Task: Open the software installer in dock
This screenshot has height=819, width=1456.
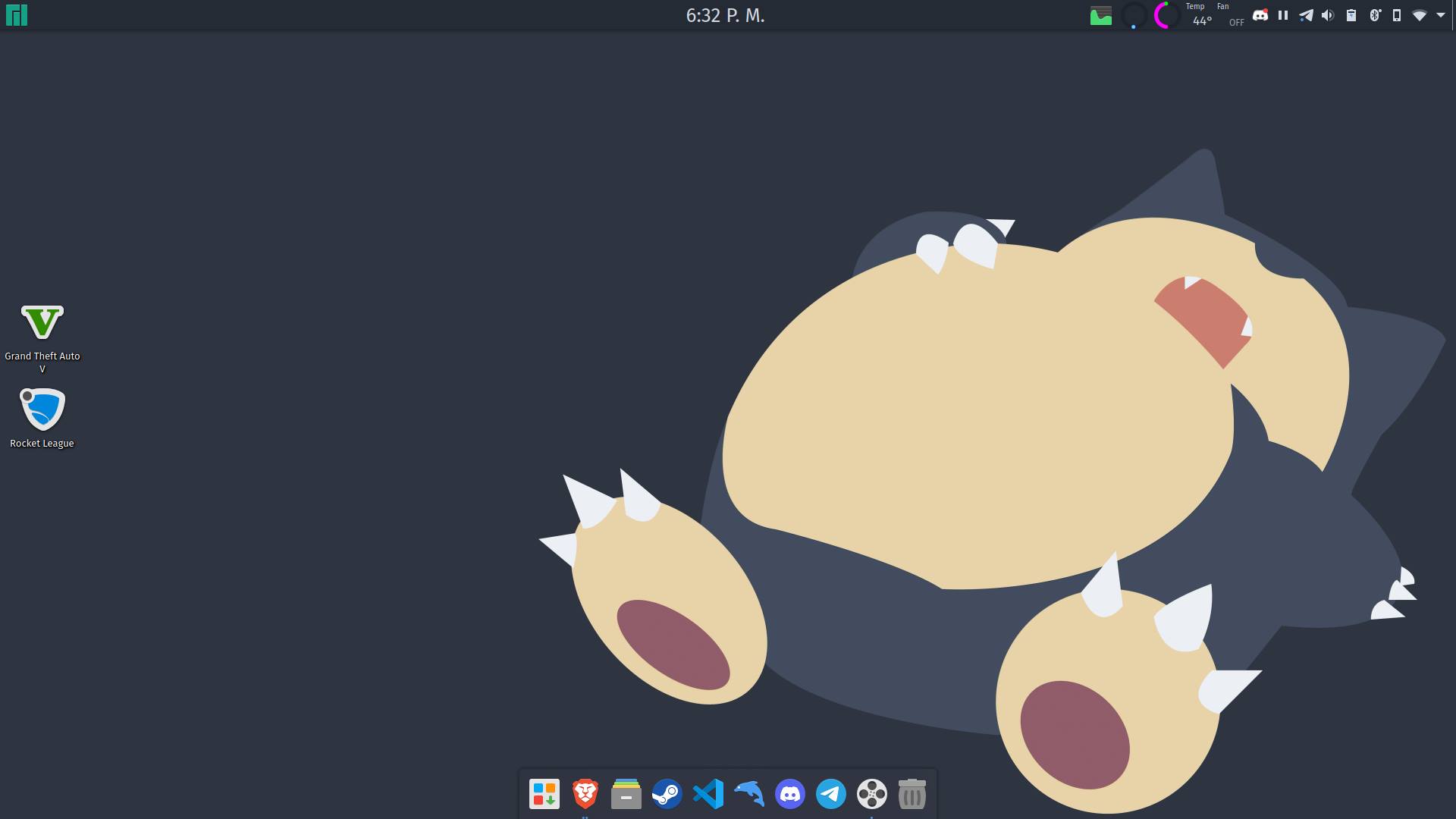Action: click(544, 794)
